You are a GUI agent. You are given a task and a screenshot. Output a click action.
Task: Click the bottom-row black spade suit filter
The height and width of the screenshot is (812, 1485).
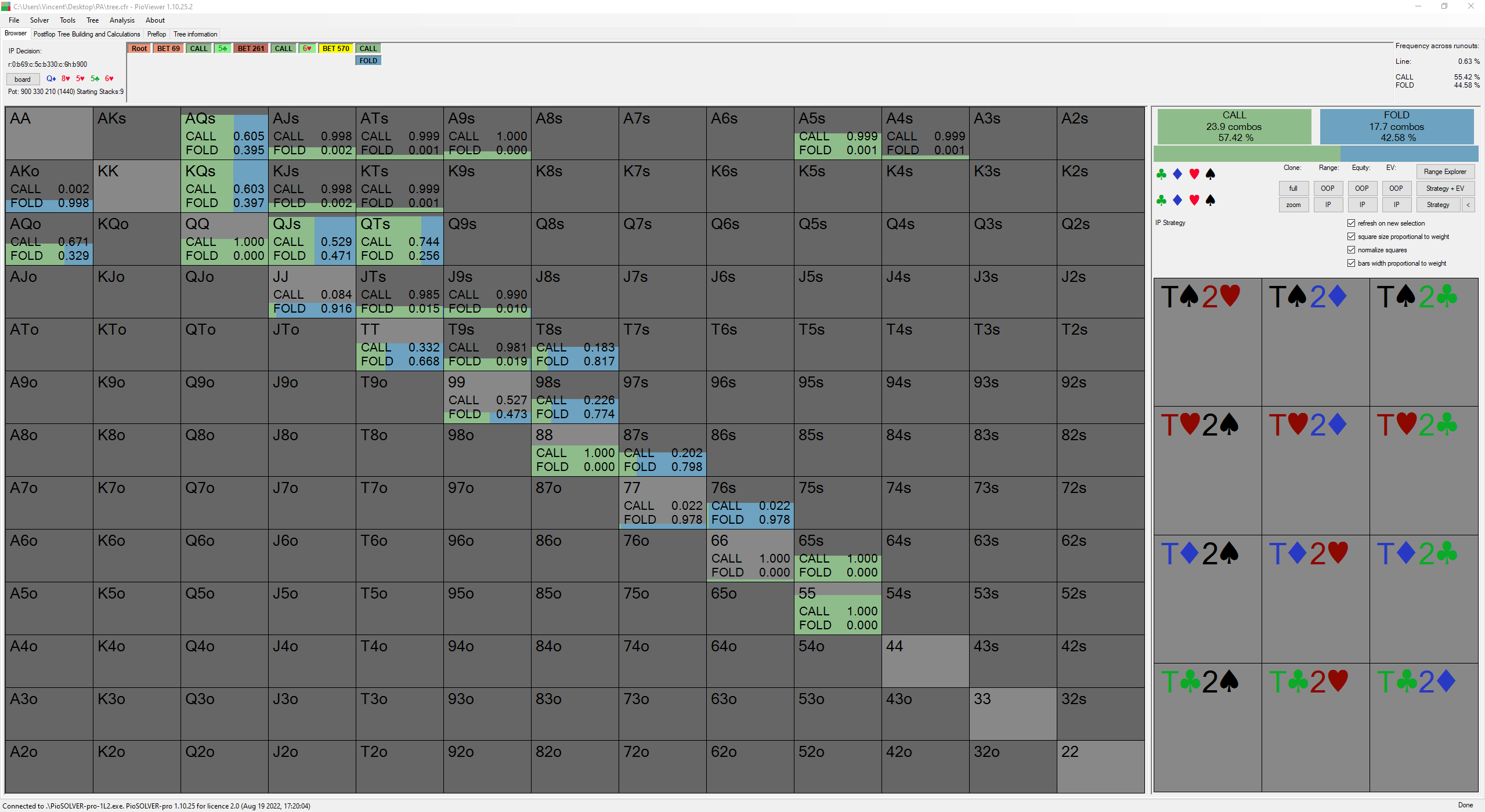1211,200
